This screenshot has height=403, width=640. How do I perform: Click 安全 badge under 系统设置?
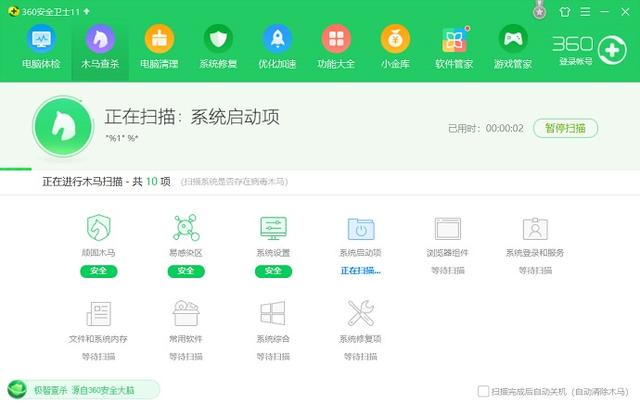coord(273,271)
